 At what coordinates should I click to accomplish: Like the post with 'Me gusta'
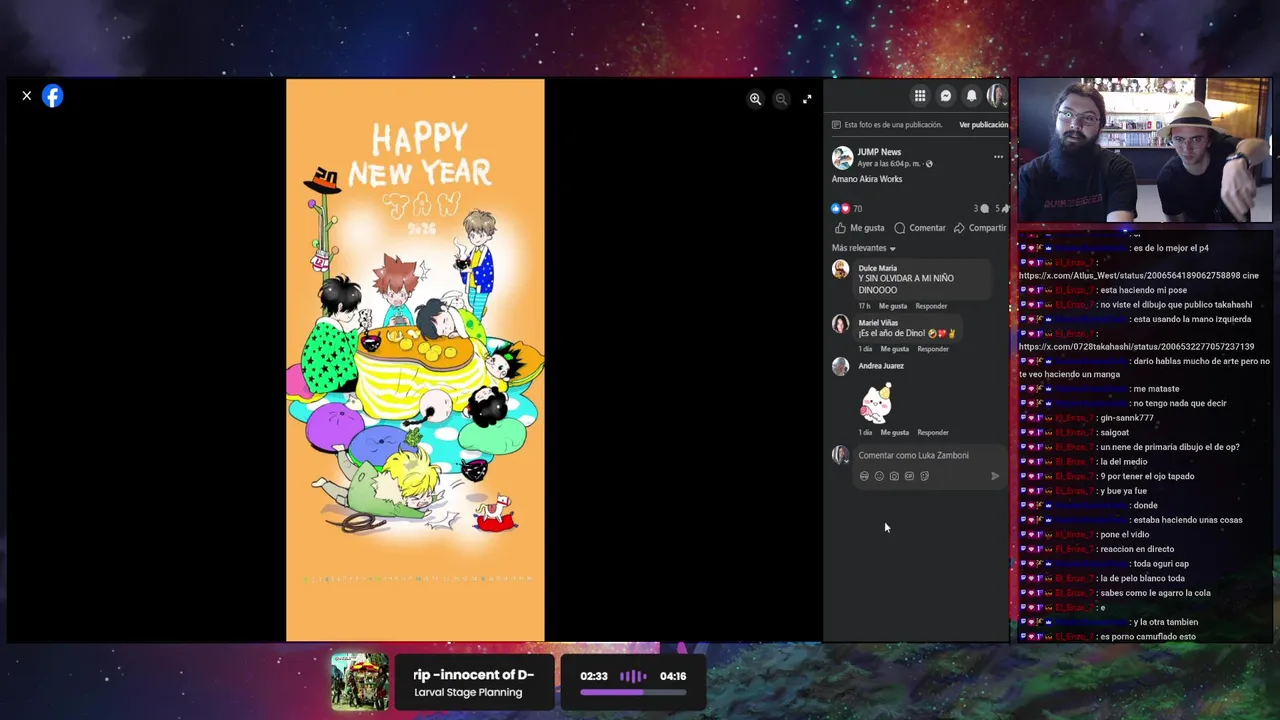[860, 228]
